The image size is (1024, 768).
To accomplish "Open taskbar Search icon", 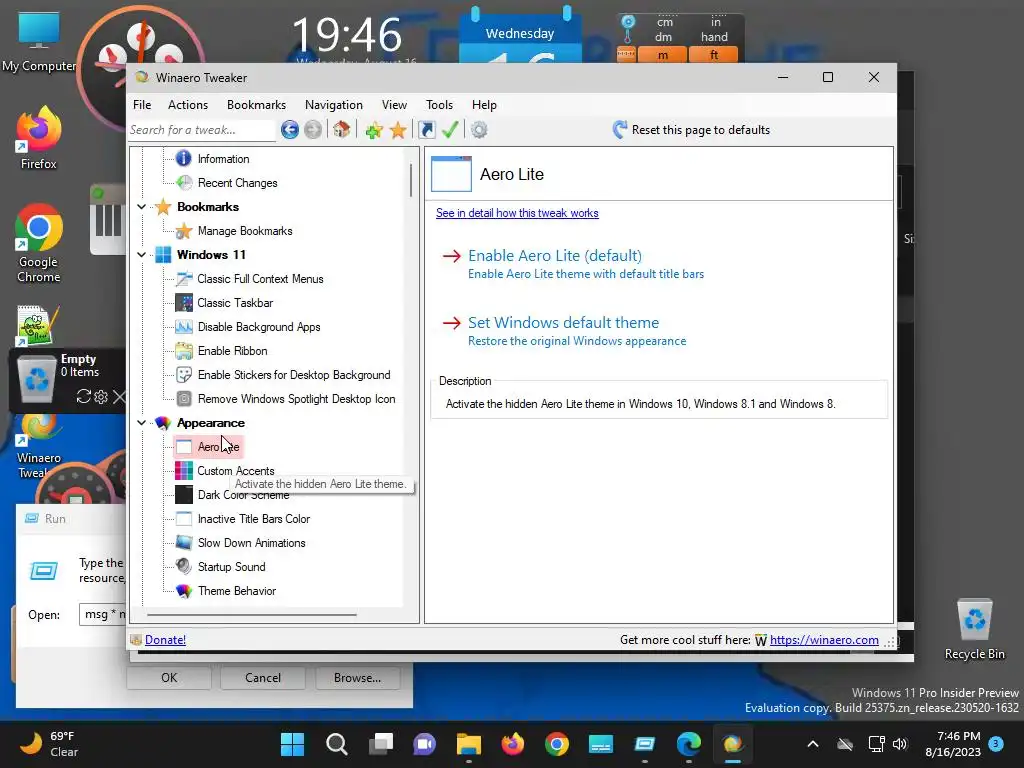I will point(337,744).
